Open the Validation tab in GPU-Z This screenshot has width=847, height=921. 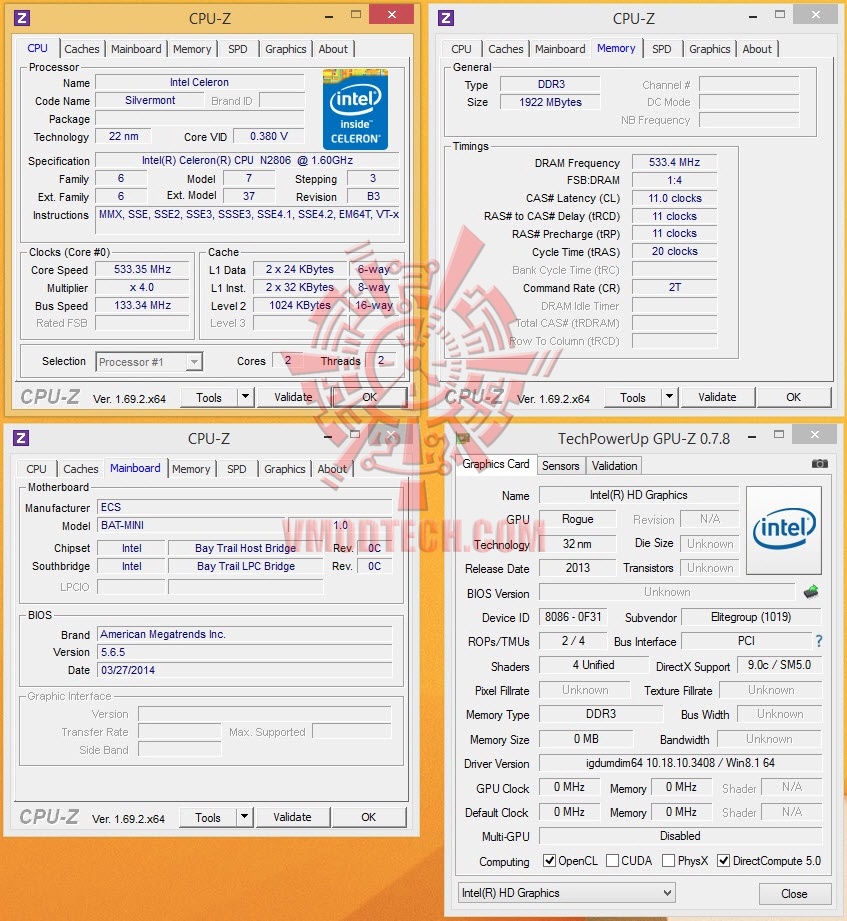[614, 465]
